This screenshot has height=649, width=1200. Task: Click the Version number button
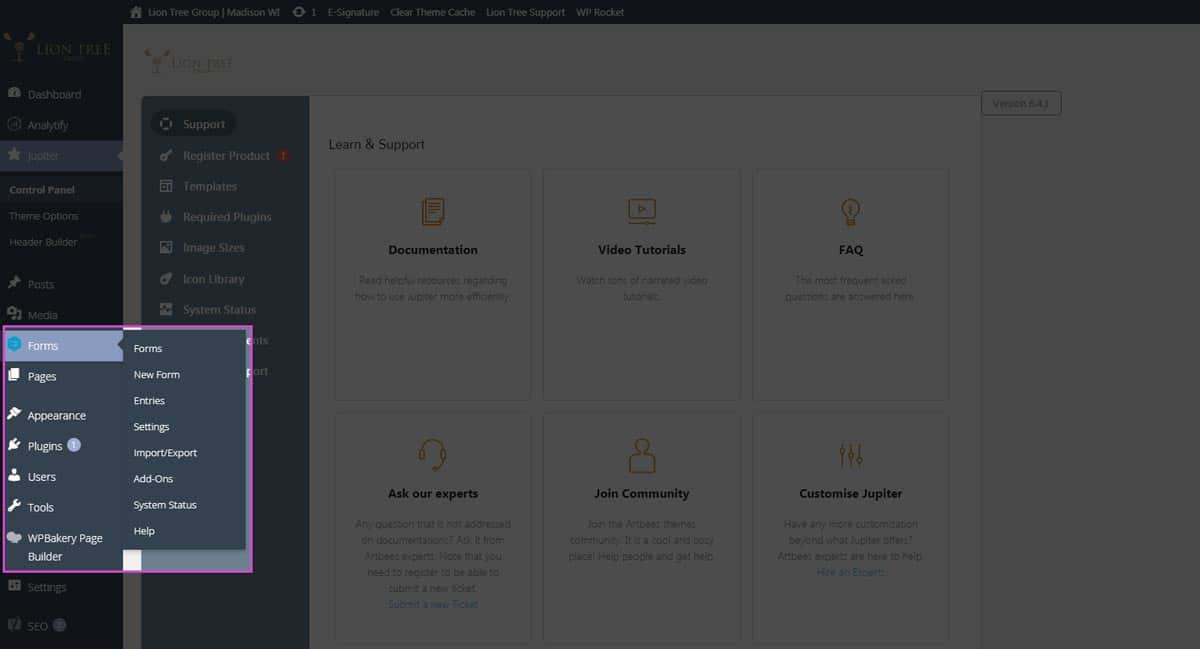(1021, 104)
